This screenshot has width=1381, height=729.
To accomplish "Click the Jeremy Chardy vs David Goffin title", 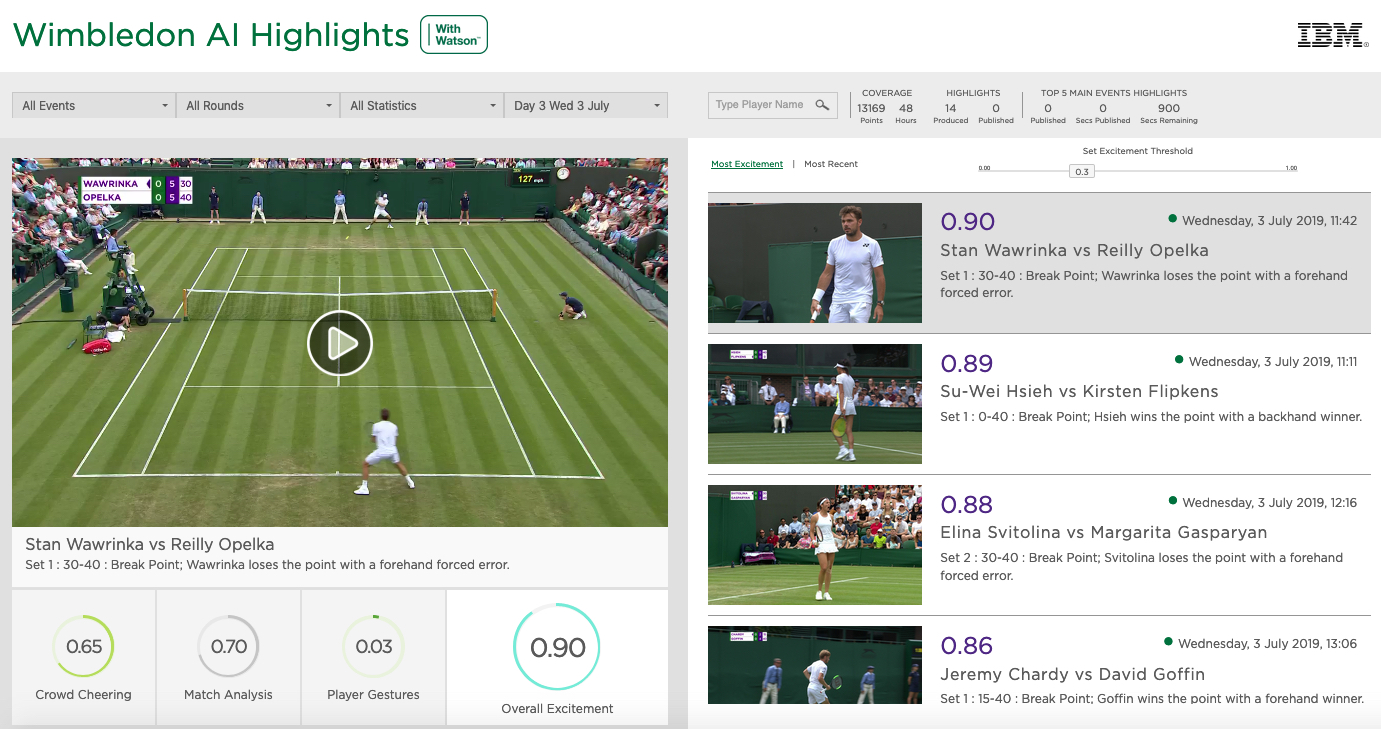I will 1072,674.
